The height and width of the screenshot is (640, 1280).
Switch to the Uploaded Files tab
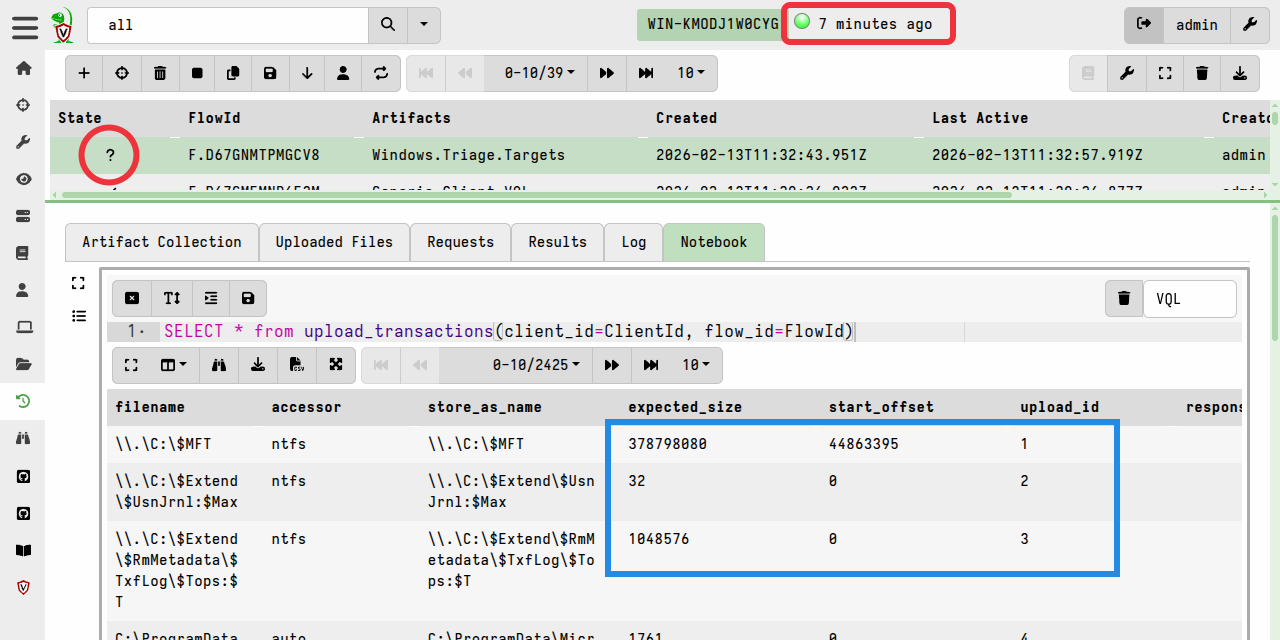coord(334,242)
